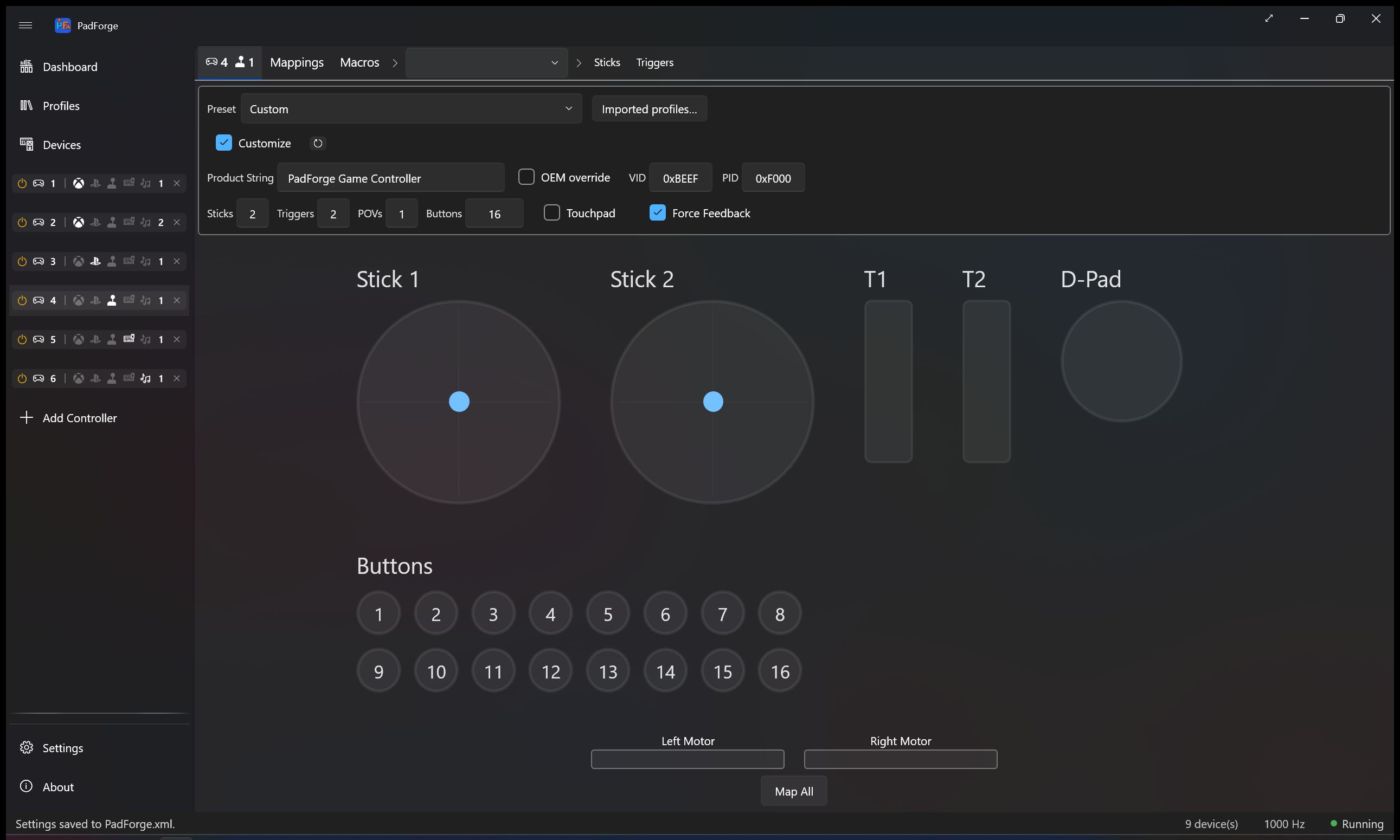Expand the empty device dropdown in tab bar

point(486,63)
